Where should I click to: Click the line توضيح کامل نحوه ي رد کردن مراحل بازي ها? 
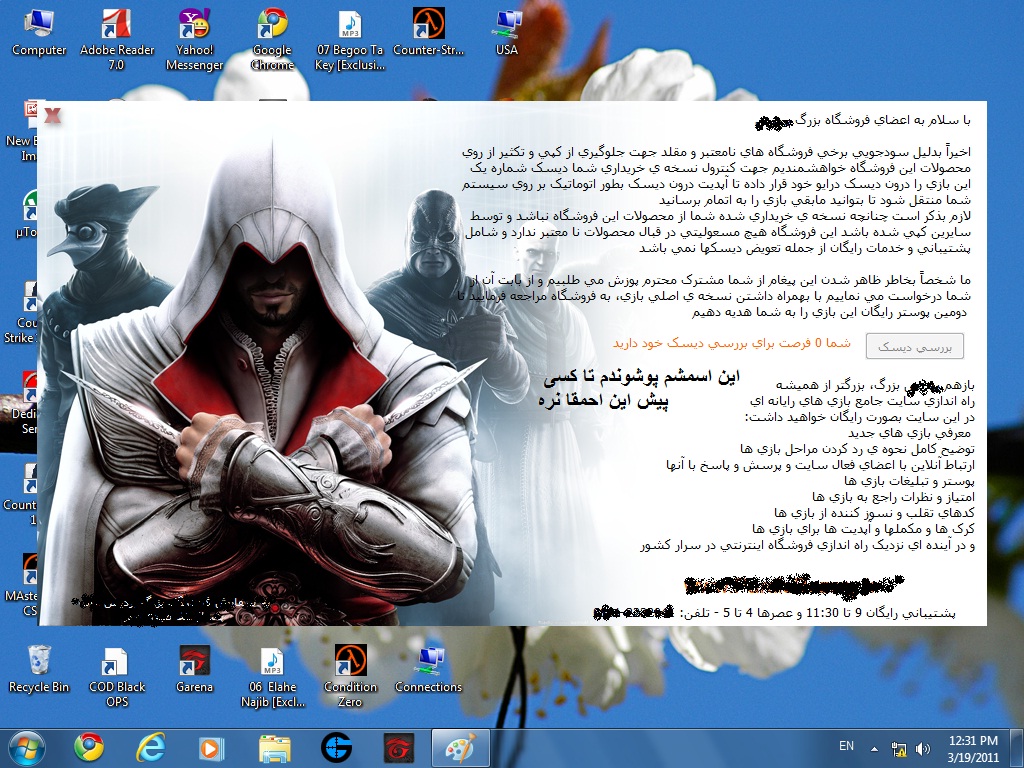(857, 449)
